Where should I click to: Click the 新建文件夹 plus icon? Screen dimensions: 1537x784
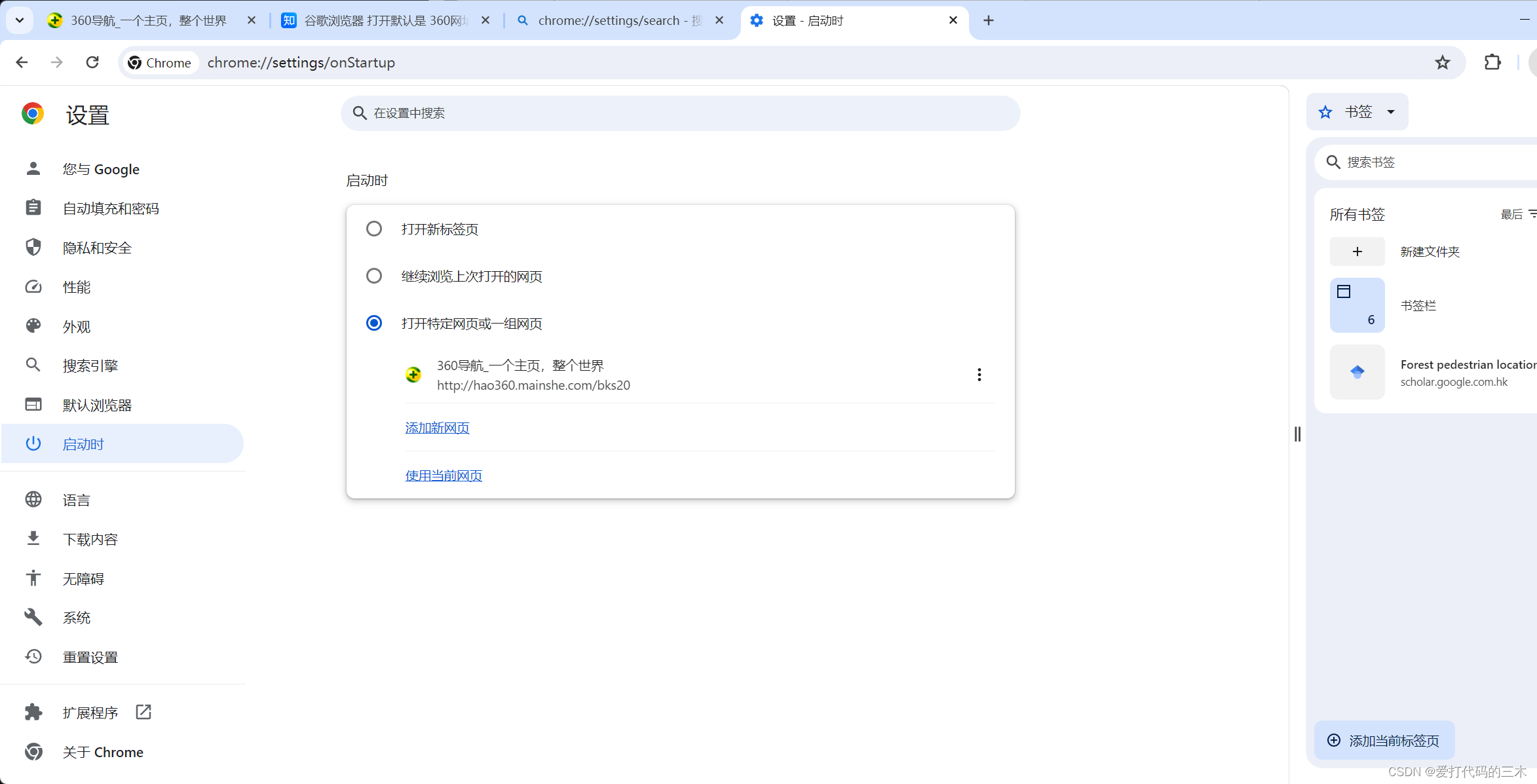tap(1357, 252)
